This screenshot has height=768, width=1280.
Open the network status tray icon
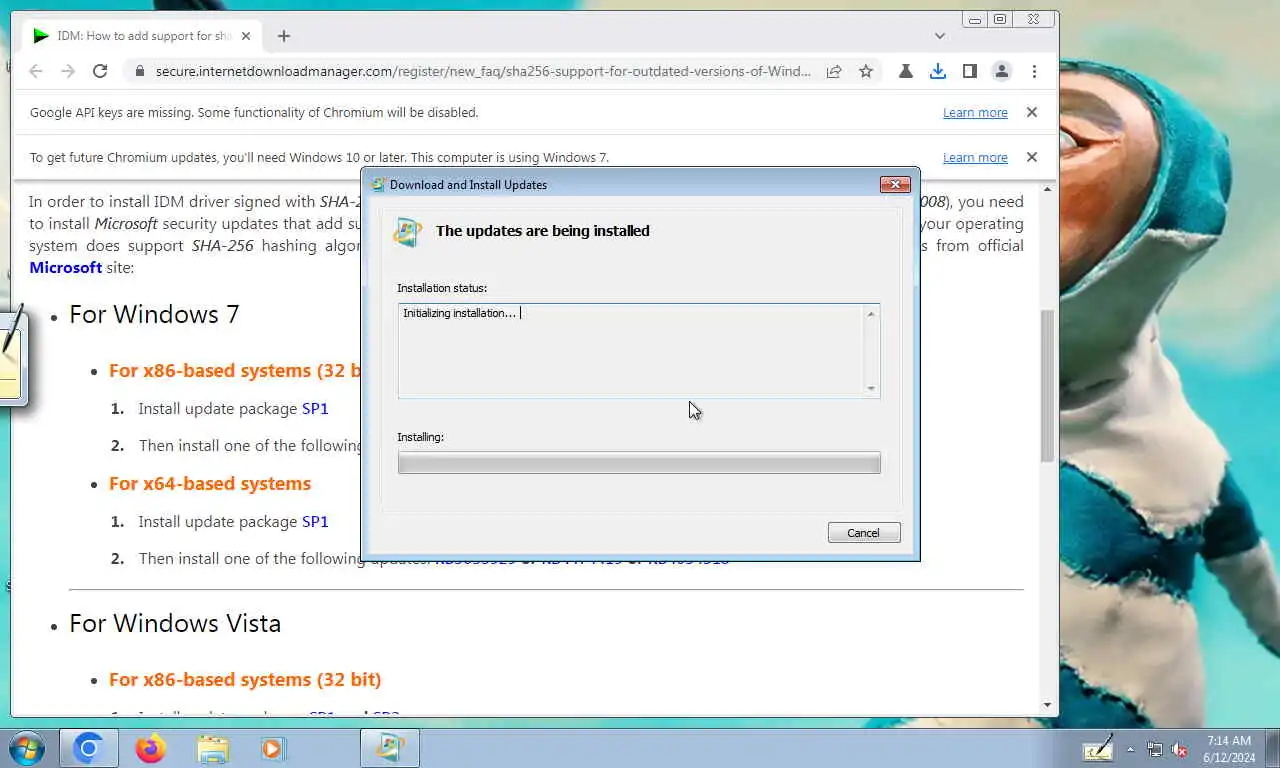pos(1155,749)
